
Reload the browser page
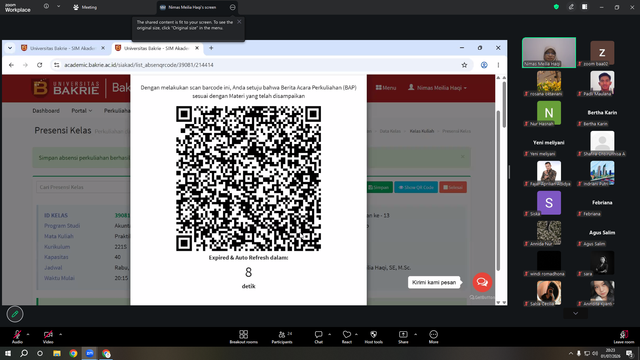40,65
